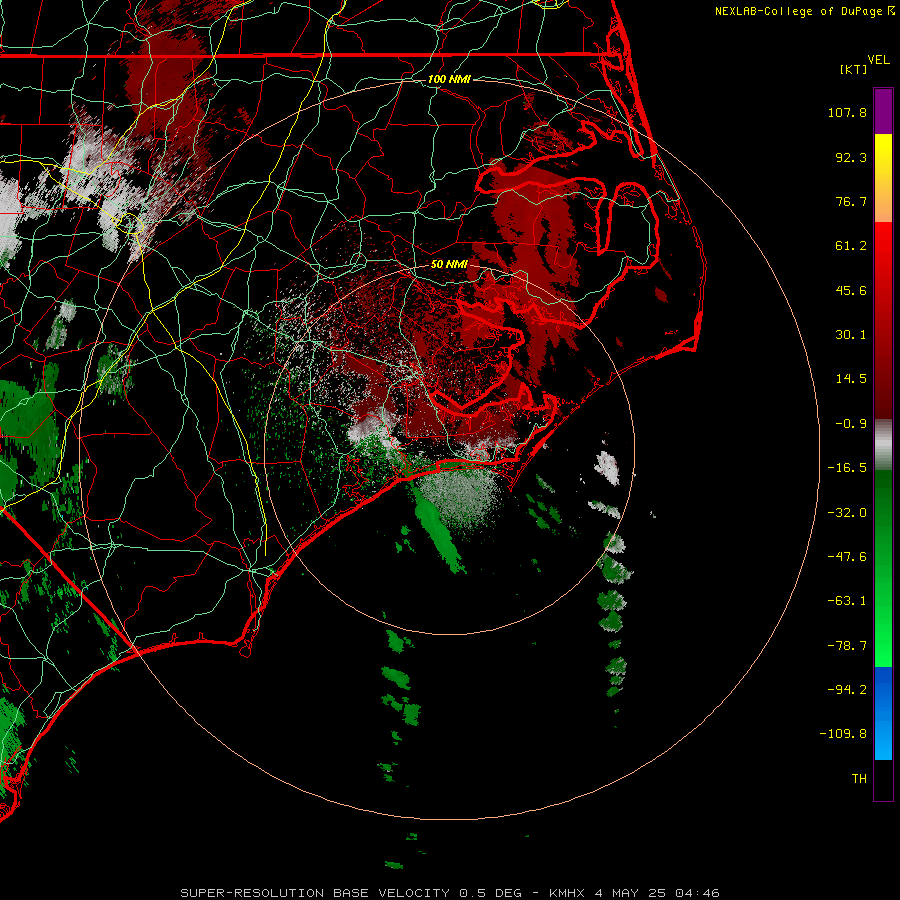Pick the purple segment of the velocity color bar
The width and height of the screenshot is (900, 900).
[883, 111]
